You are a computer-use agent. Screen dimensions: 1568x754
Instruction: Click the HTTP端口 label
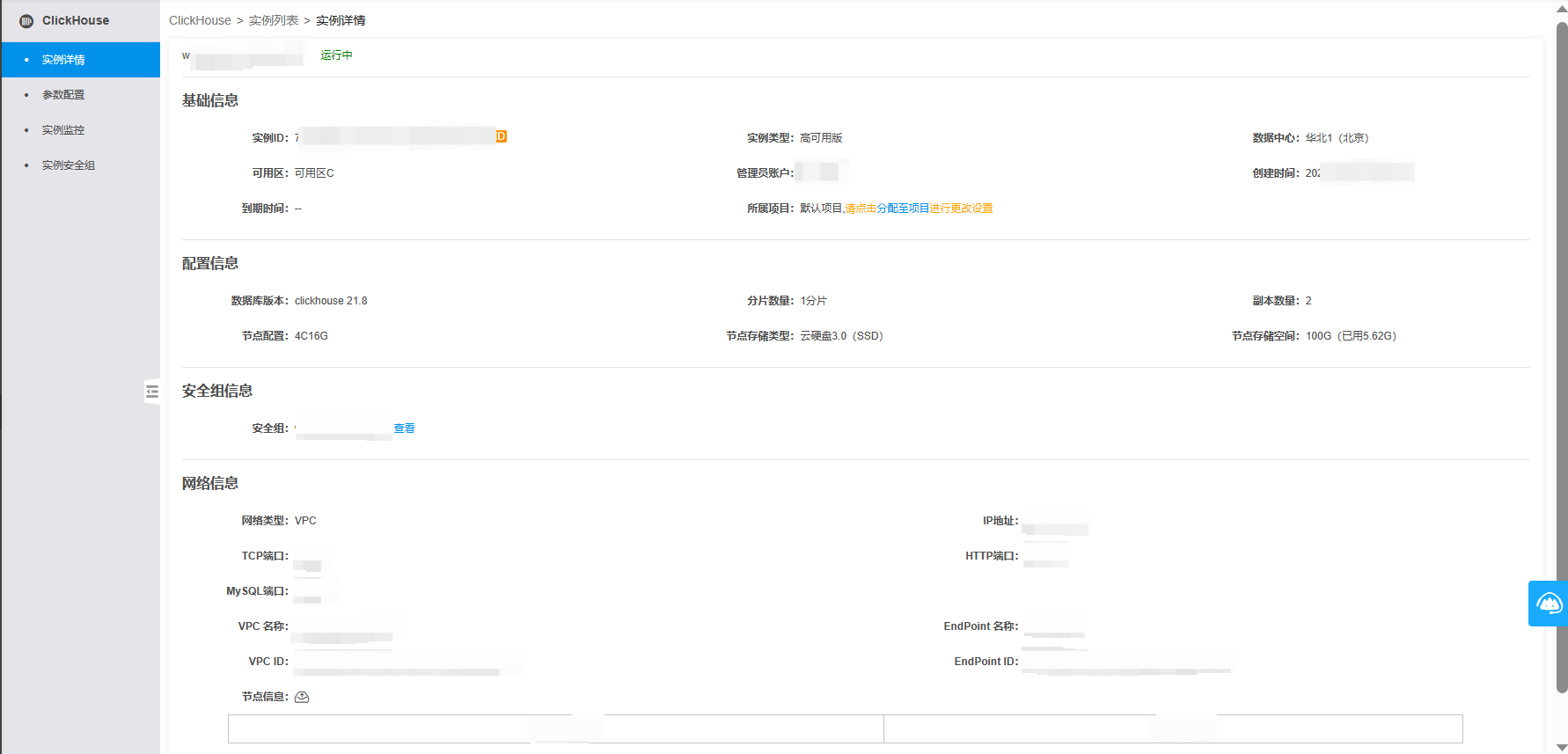click(992, 556)
